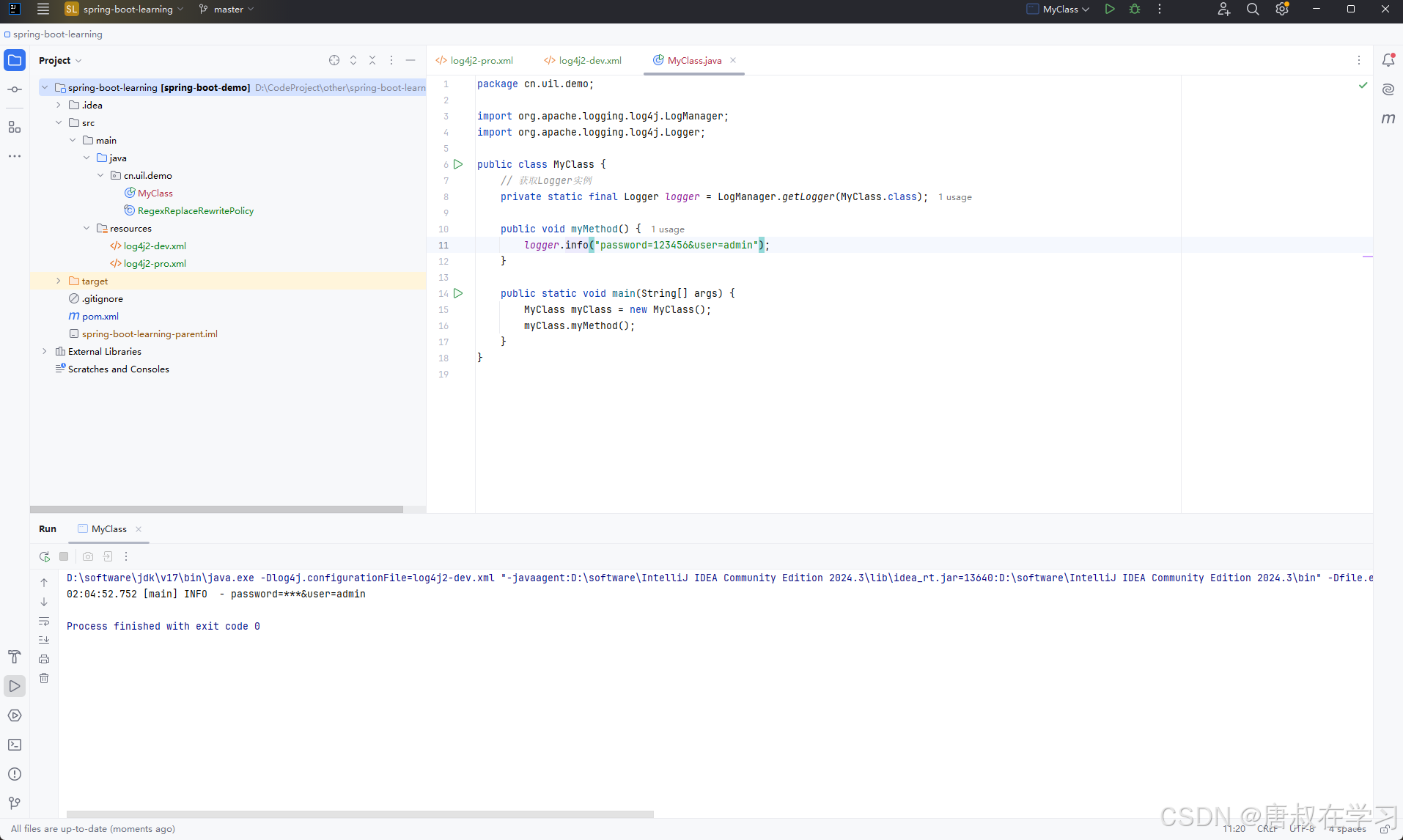Expand all items in Project panel
Screen dimensions: 1403x840
click(x=353, y=60)
